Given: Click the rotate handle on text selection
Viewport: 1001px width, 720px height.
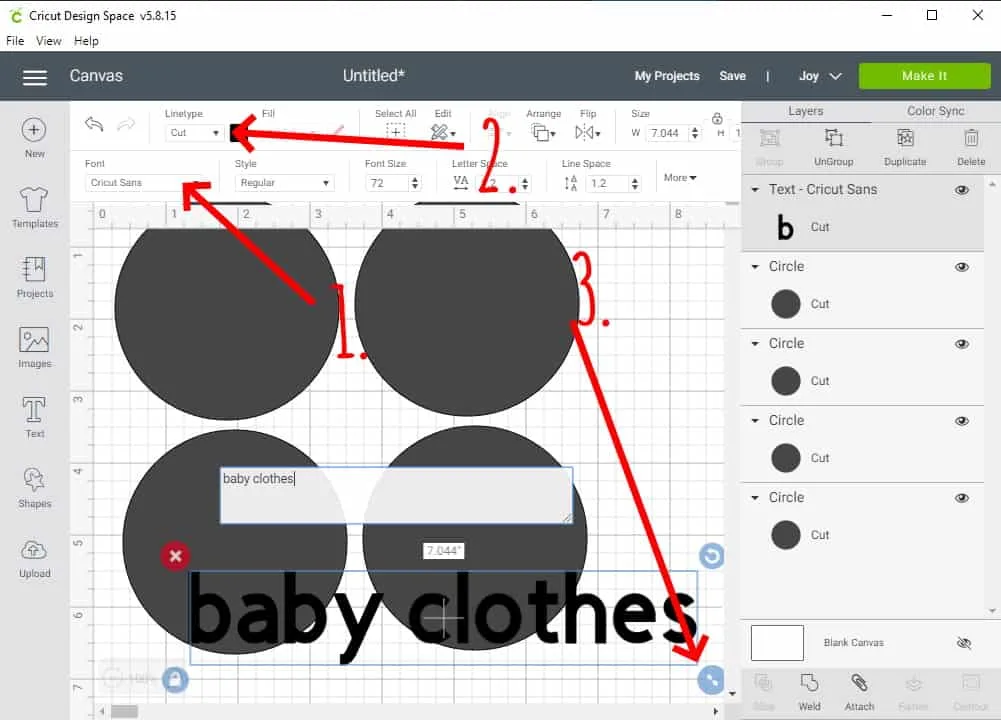Looking at the screenshot, I should point(711,556).
